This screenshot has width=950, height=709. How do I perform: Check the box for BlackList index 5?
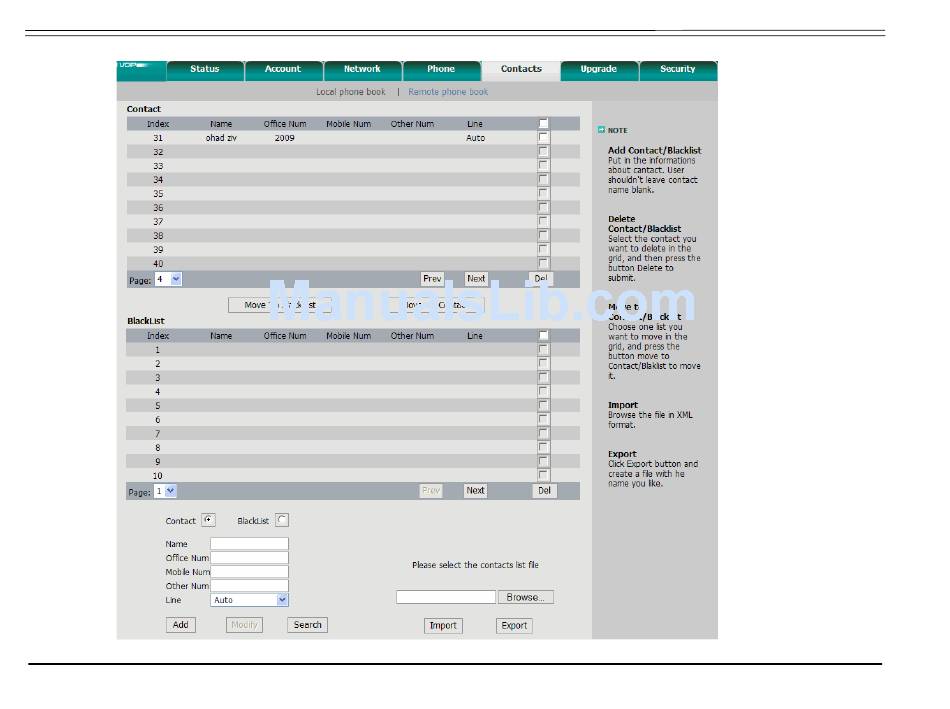click(543, 405)
